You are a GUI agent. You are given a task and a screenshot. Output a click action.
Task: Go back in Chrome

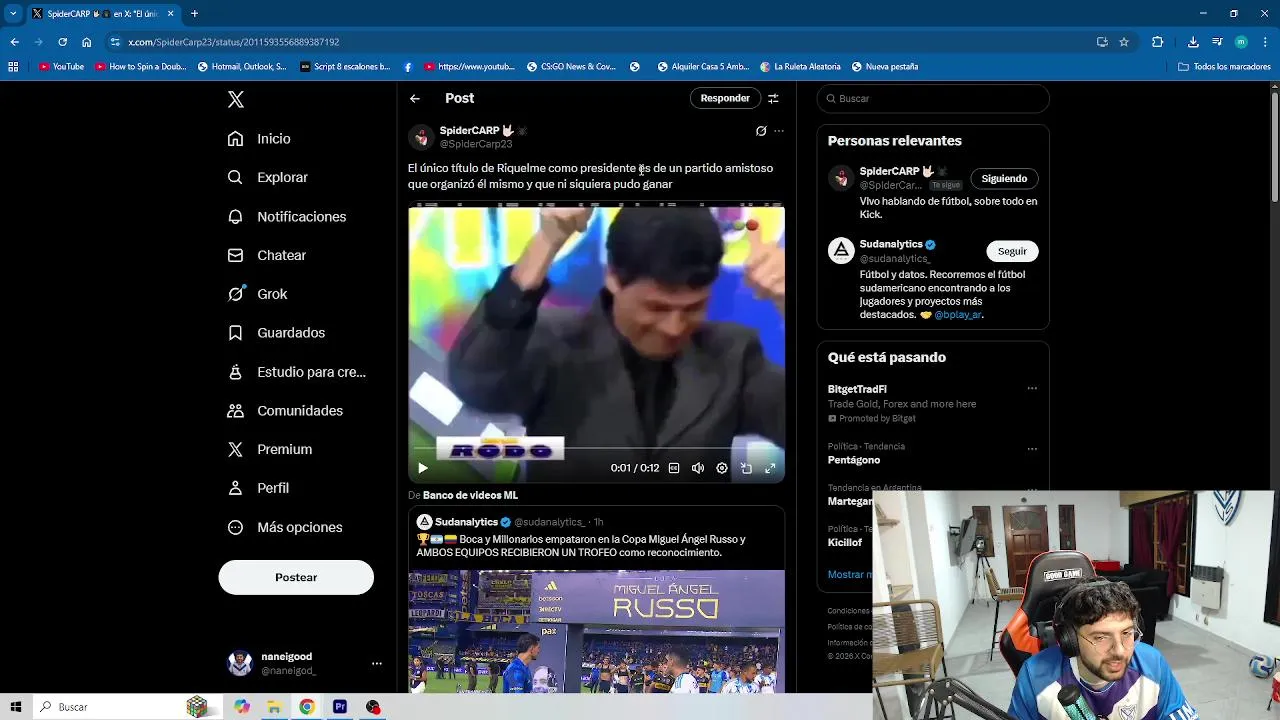click(14, 42)
